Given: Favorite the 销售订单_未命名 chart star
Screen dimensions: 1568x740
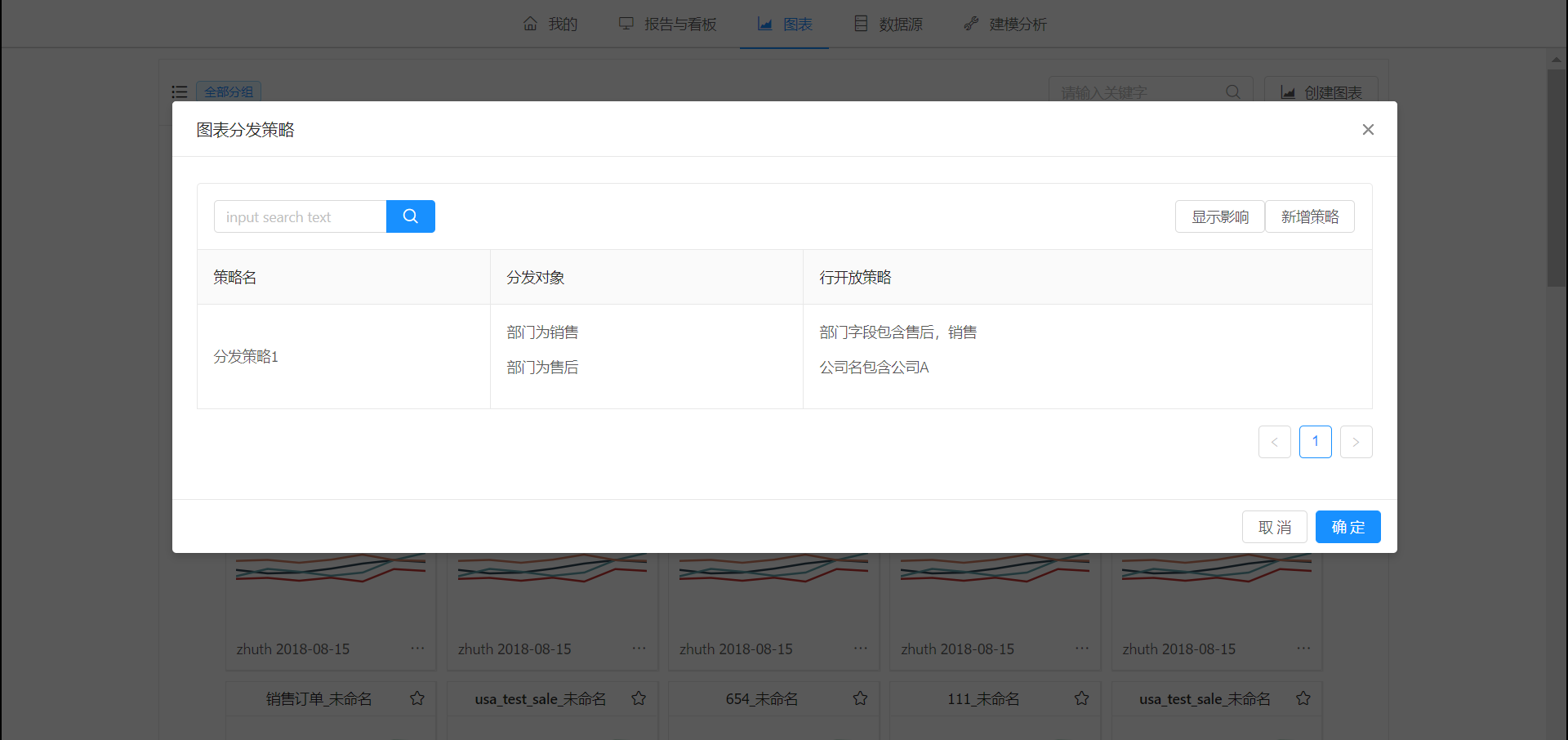Looking at the screenshot, I should pyautogui.click(x=417, y=698).
